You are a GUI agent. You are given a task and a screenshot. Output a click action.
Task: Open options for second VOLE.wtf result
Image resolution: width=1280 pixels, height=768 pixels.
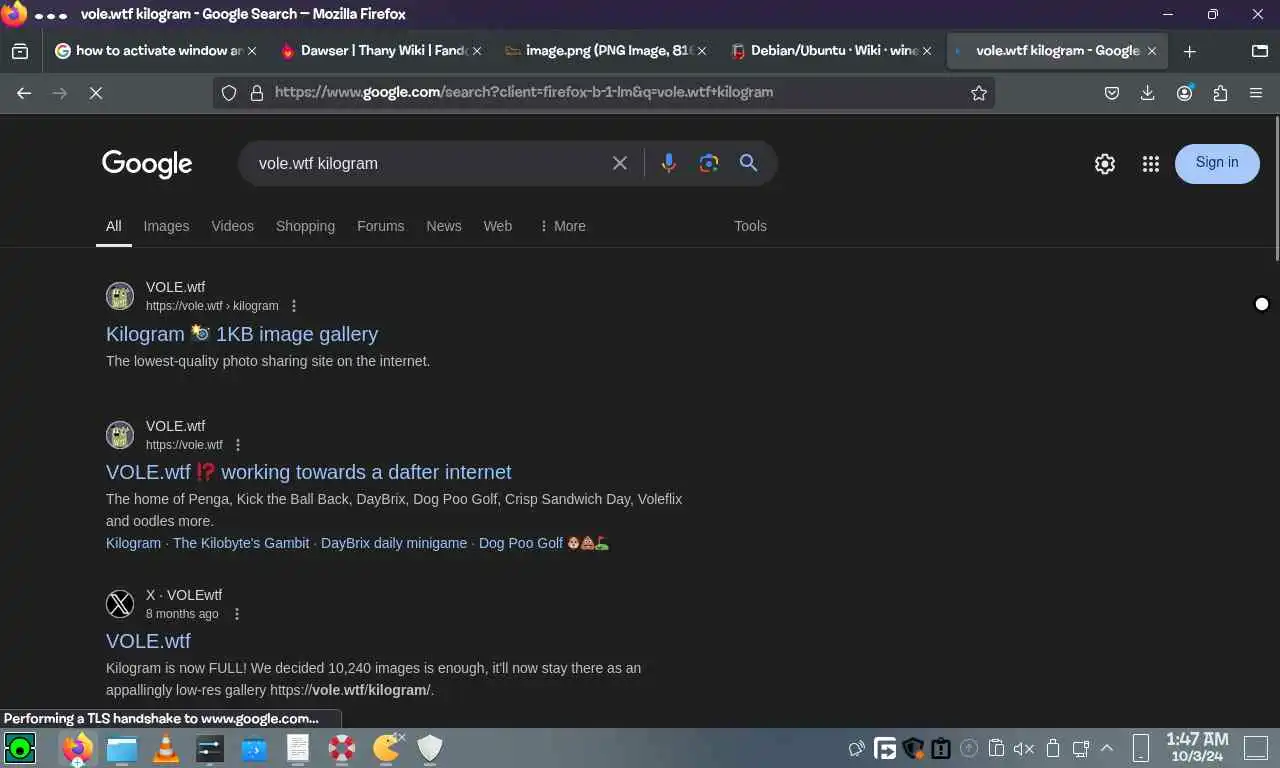click(237, 445)
